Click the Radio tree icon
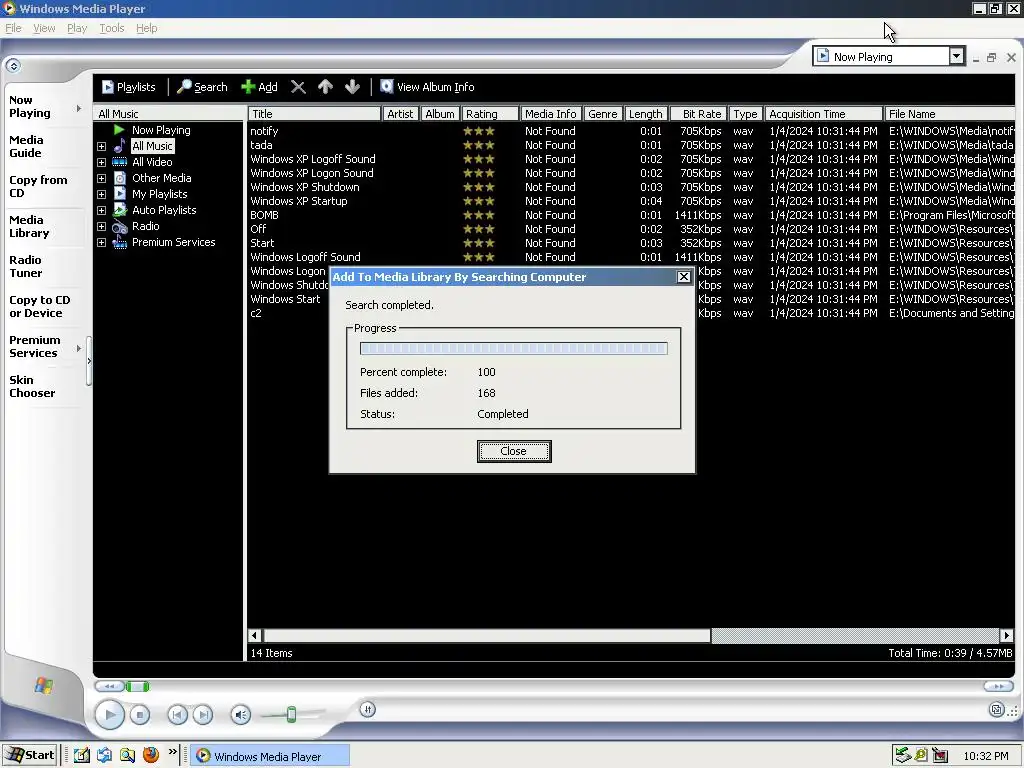The height and width of the screenshot is (768, 1024). coord(120,227)
